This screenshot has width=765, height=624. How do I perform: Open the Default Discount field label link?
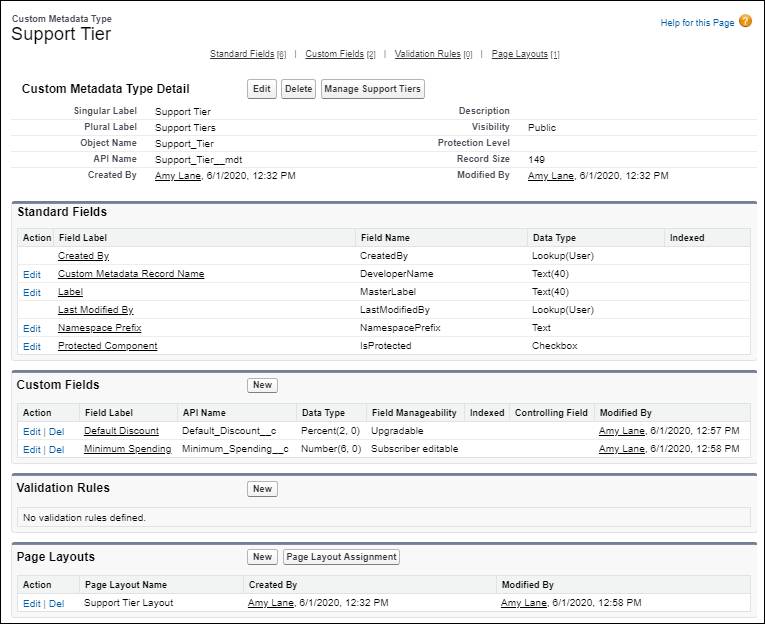(x=121, y=431)
